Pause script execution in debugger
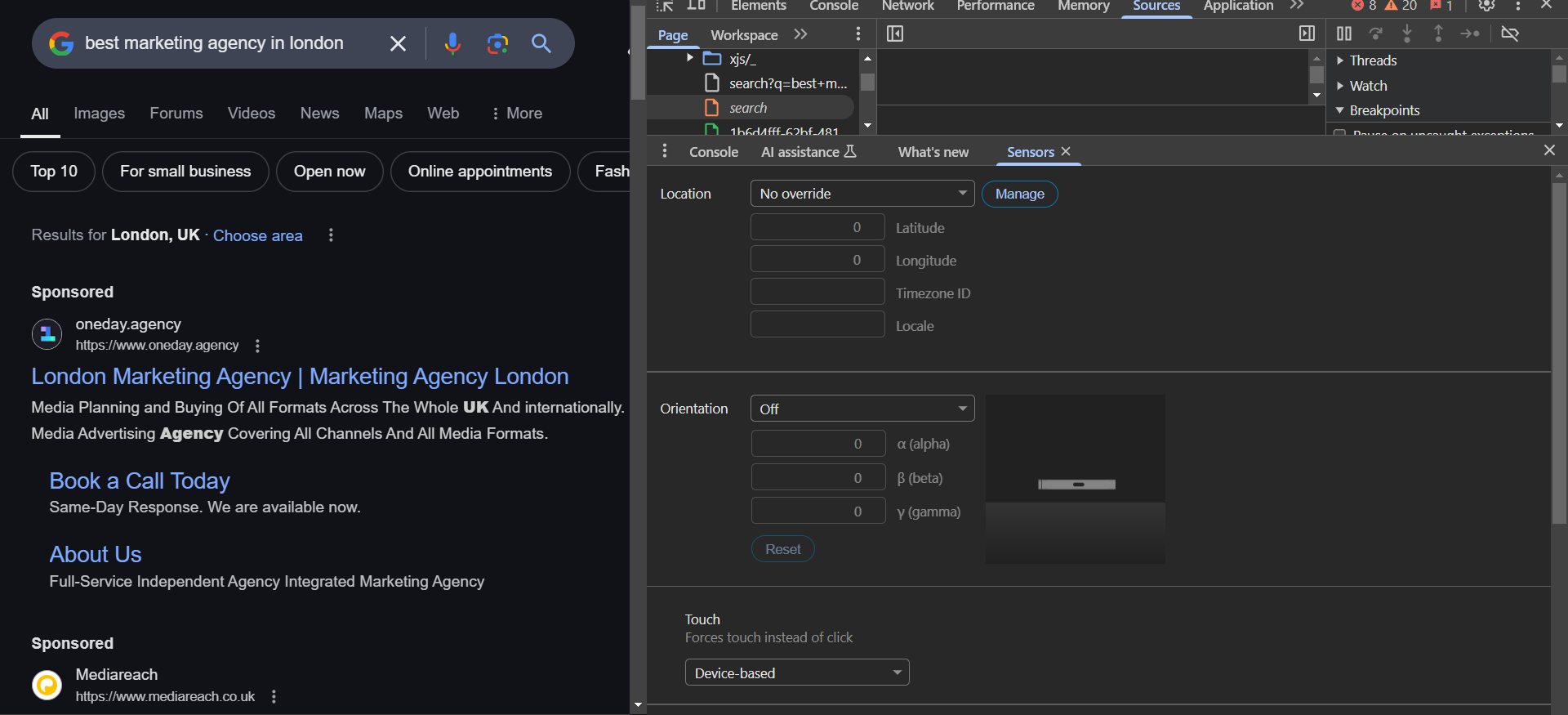 point(1343,34)
